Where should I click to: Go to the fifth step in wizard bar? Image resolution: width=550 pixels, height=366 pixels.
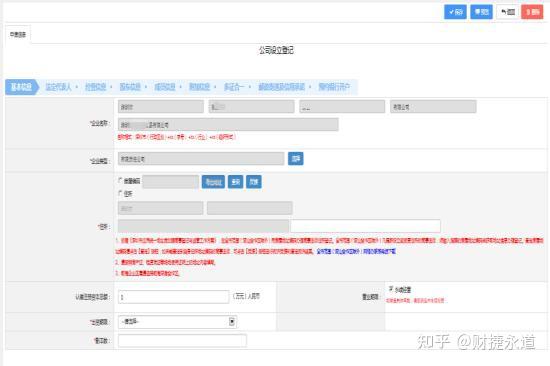(x=165, y=87)
